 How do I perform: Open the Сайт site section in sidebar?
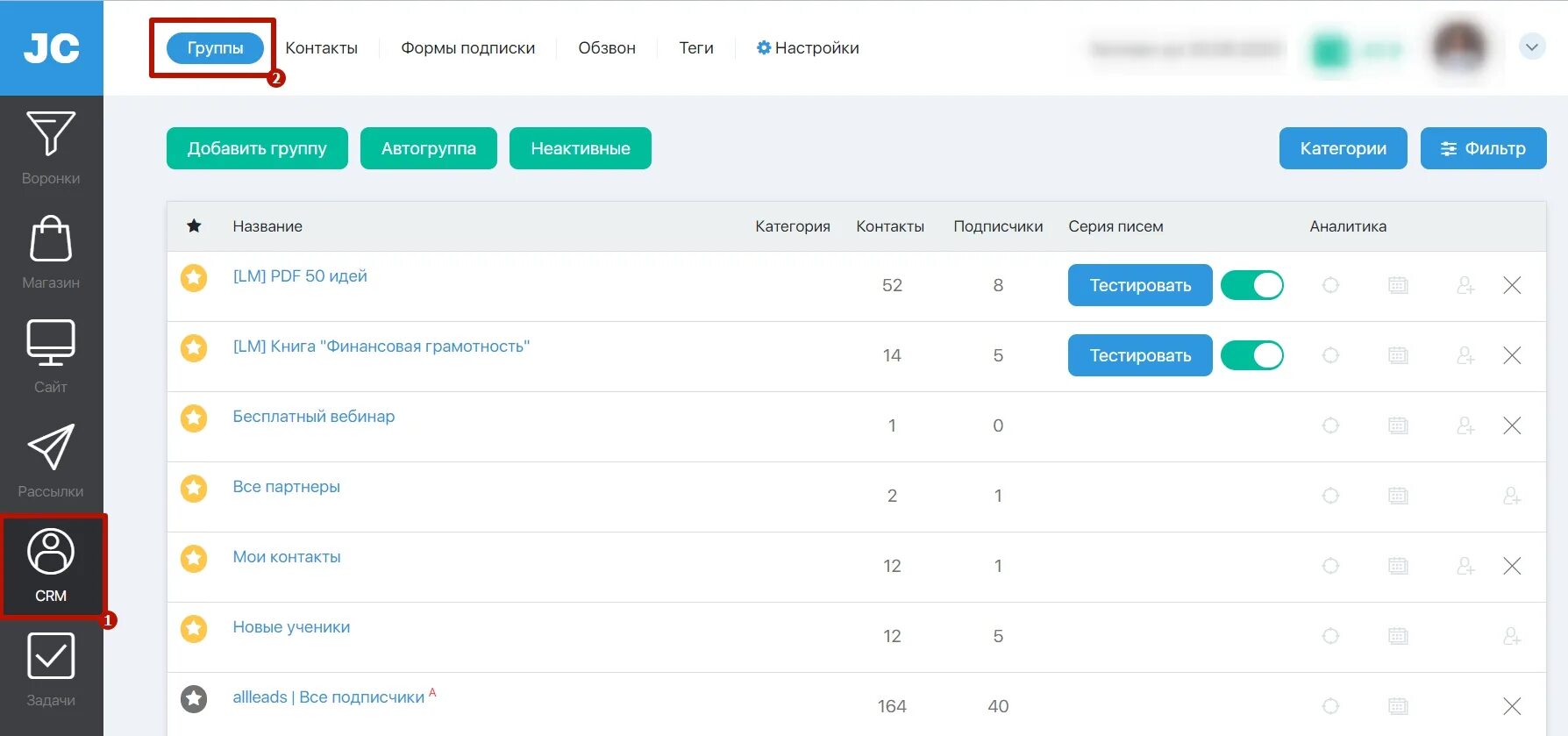51,356
